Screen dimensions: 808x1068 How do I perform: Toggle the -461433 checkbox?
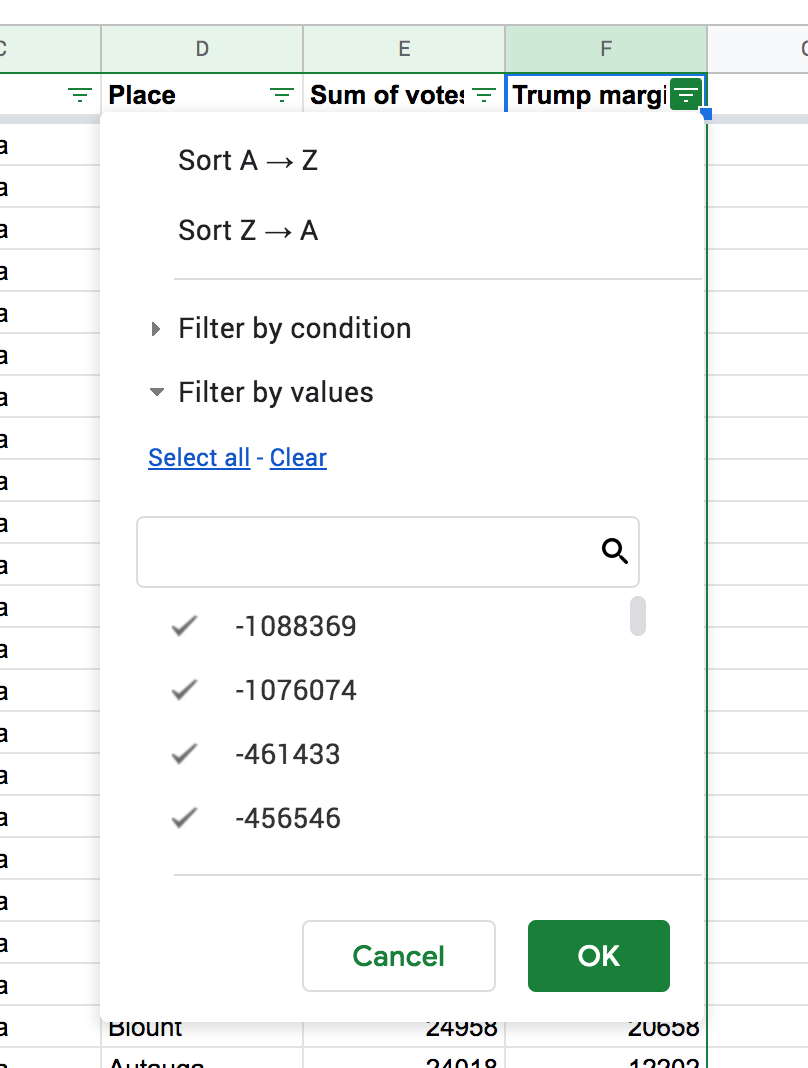[x=184, y=755]
